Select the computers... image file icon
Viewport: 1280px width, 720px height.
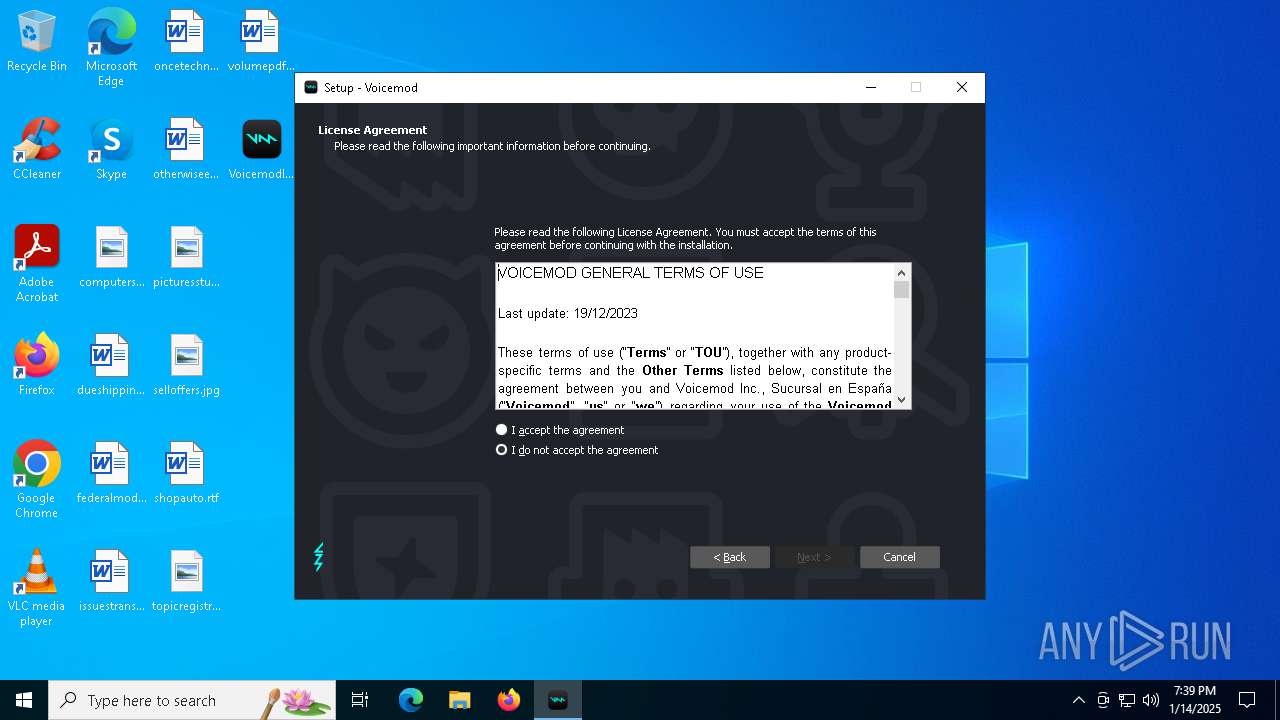pos(111,257)
